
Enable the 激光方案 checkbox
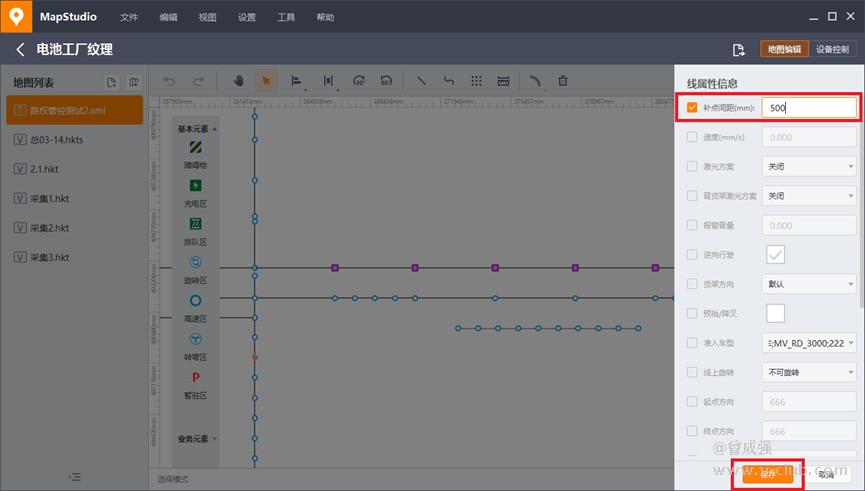(692, 166)
